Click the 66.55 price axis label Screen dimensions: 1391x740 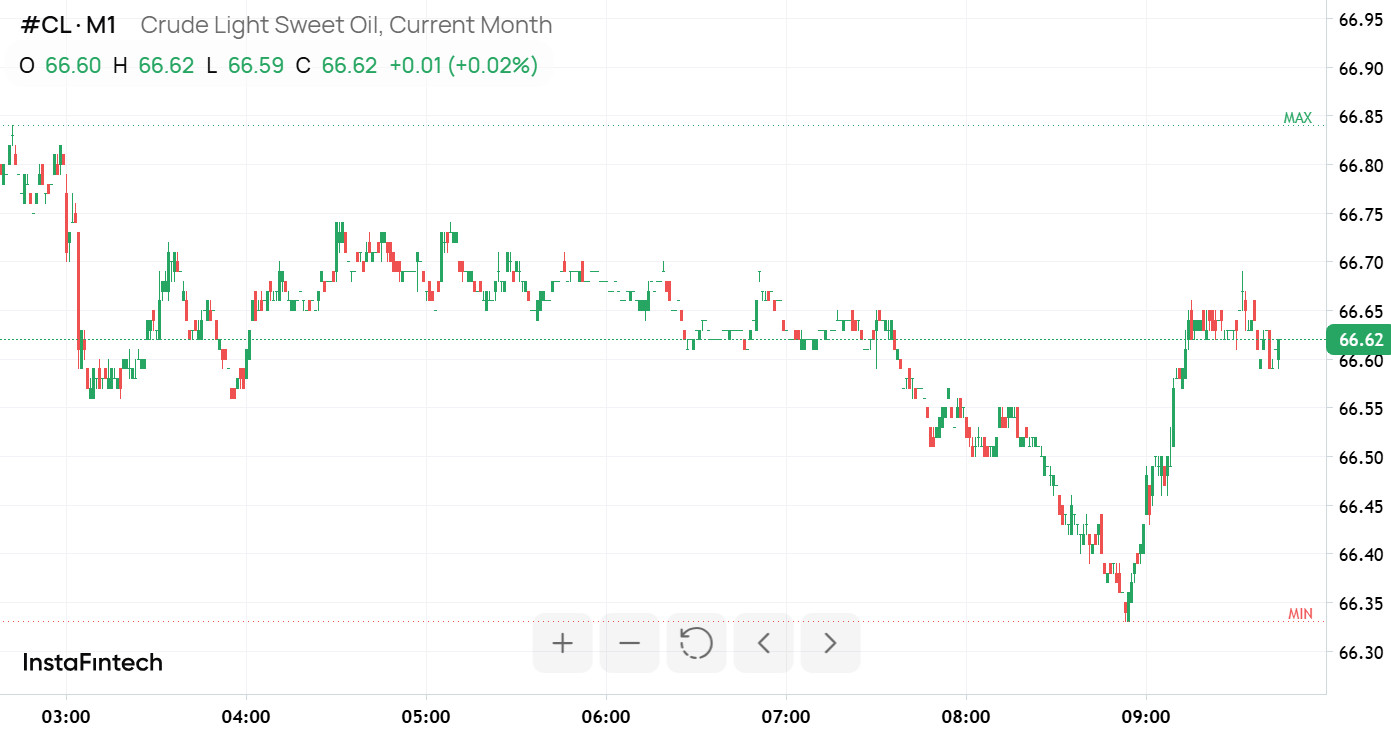[x=1360, y=409]
